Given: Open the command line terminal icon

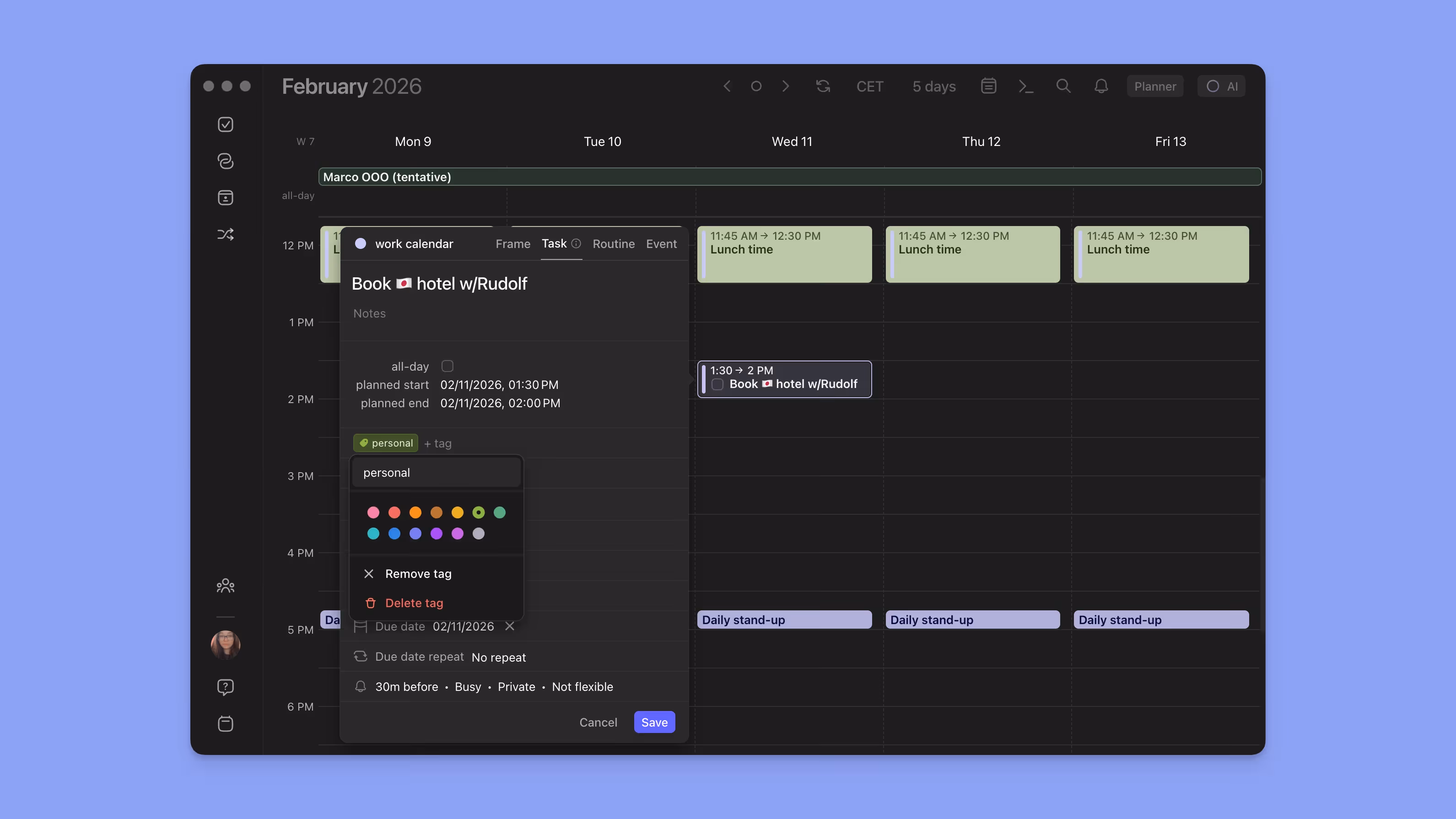Looking at the screenshot, I should pos(1026,86).
